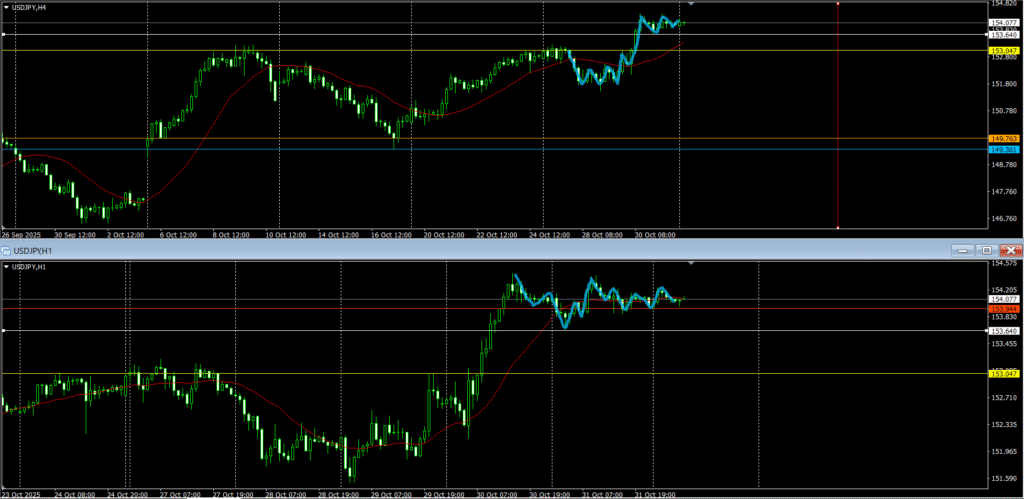Select bottom anchor of red vertical line
This screenshot has height=499, width=1024.
(837, 229)
